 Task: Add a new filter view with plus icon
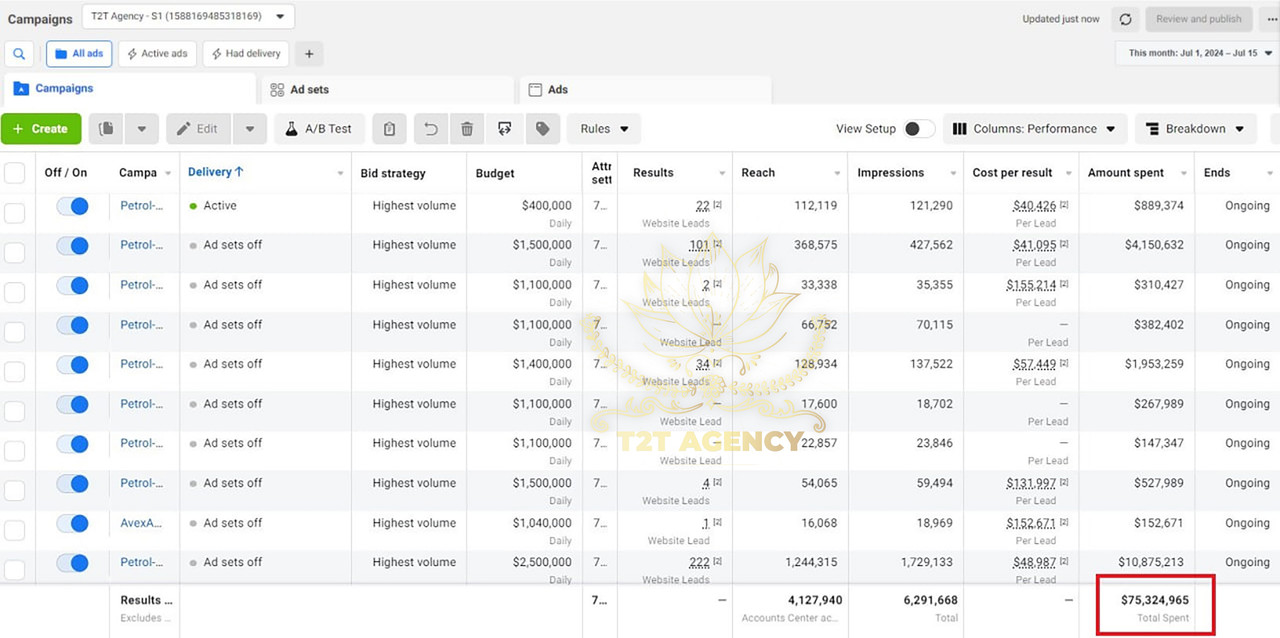pos(309,54)
